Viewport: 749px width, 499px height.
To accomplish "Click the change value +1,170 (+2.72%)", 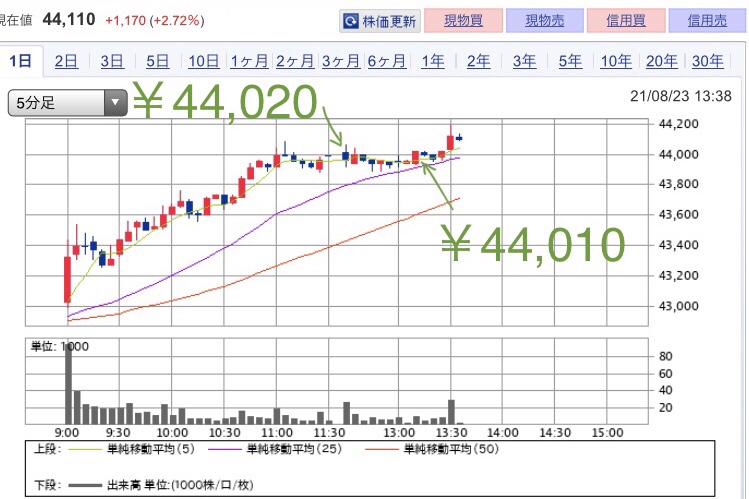I will point(155,21).
